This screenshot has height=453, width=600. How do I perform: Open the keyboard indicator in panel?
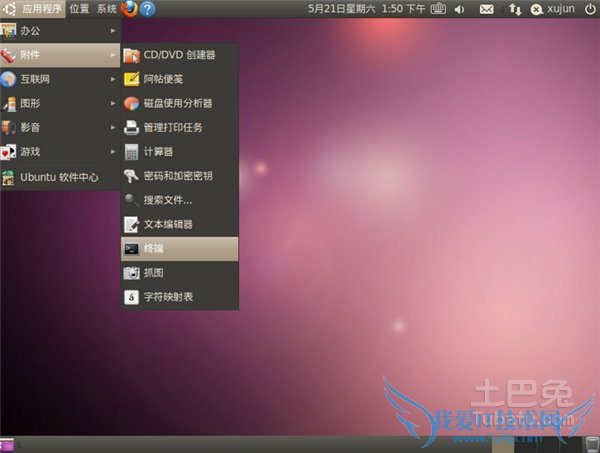[x=438, y=9]
